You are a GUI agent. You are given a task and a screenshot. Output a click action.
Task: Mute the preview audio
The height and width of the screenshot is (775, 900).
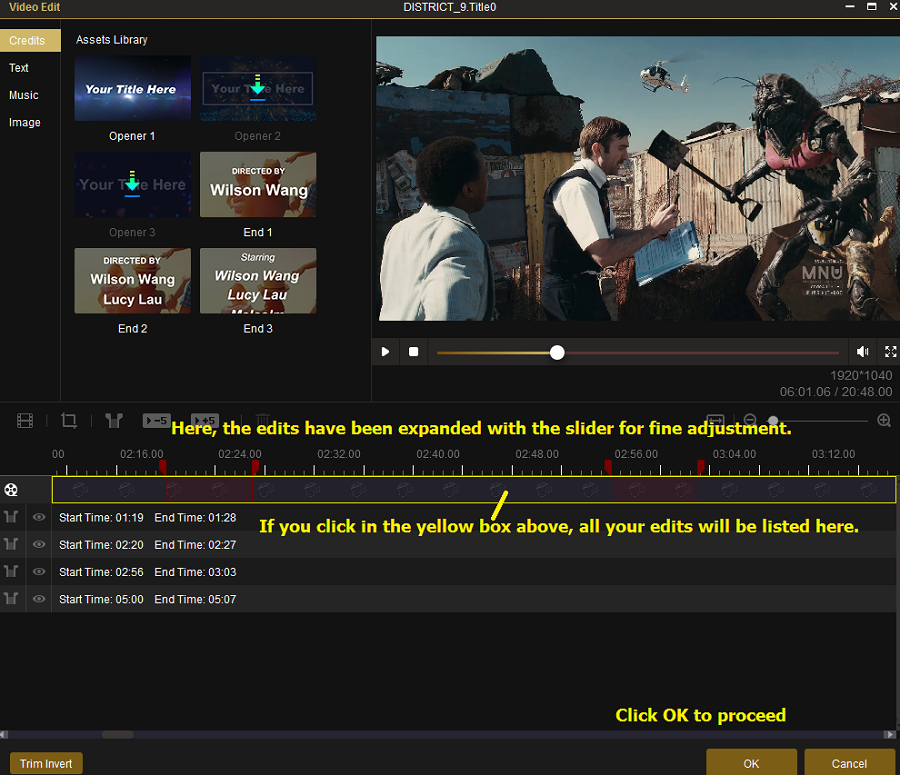(x=862, y=351)
